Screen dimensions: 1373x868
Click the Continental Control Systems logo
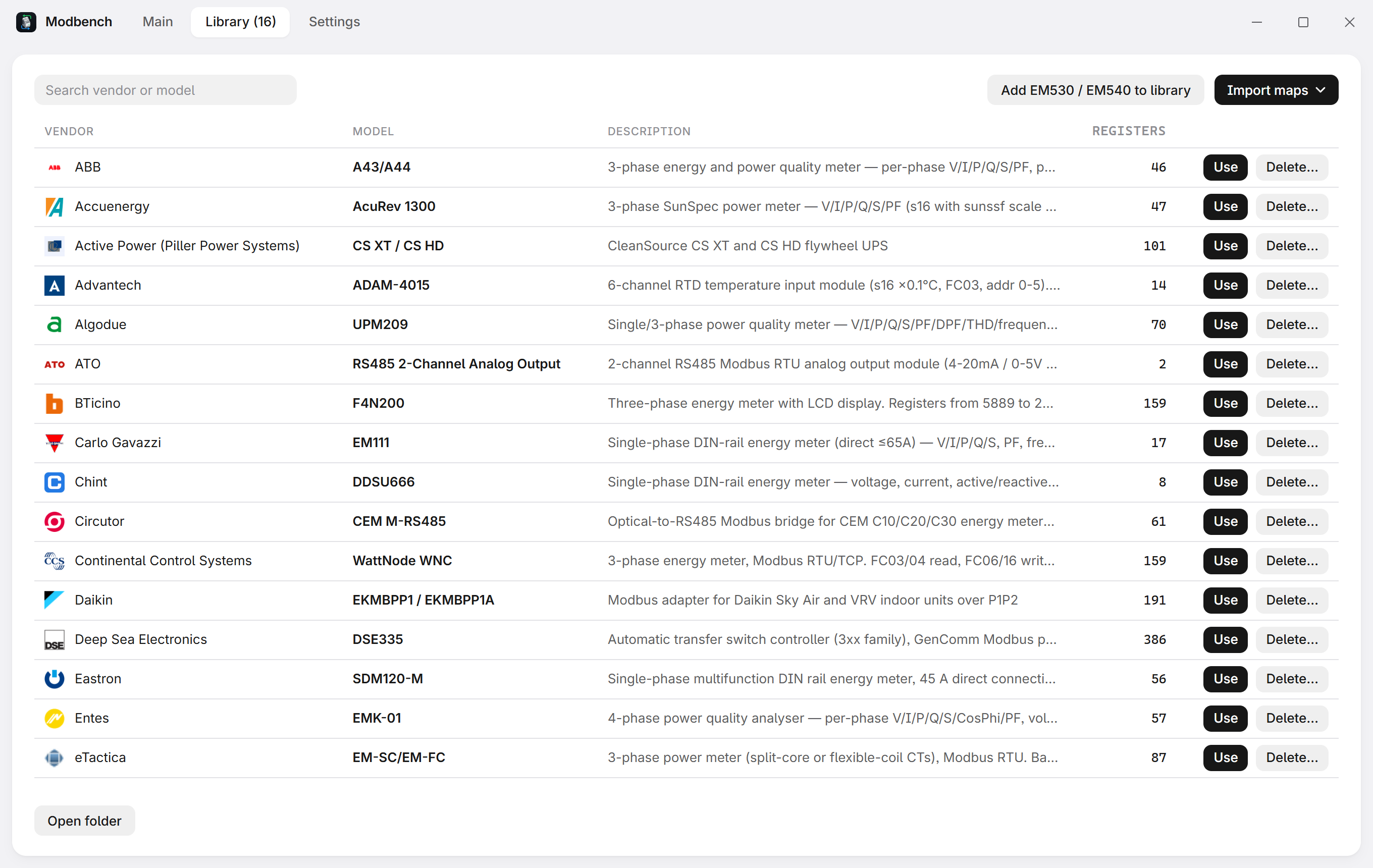click(x=54, y=560)
